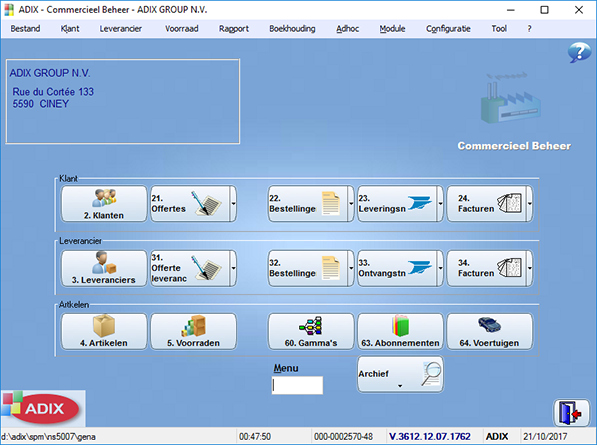Open 33. Ontvangstnota's under Leverancier

click(397, 268)
